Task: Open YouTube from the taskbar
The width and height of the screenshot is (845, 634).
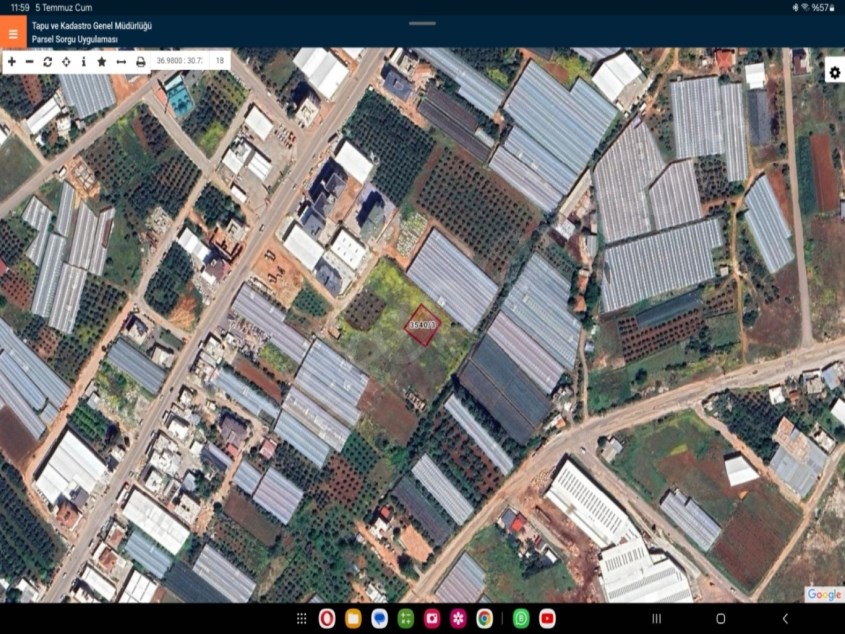Action: point(547,619)
